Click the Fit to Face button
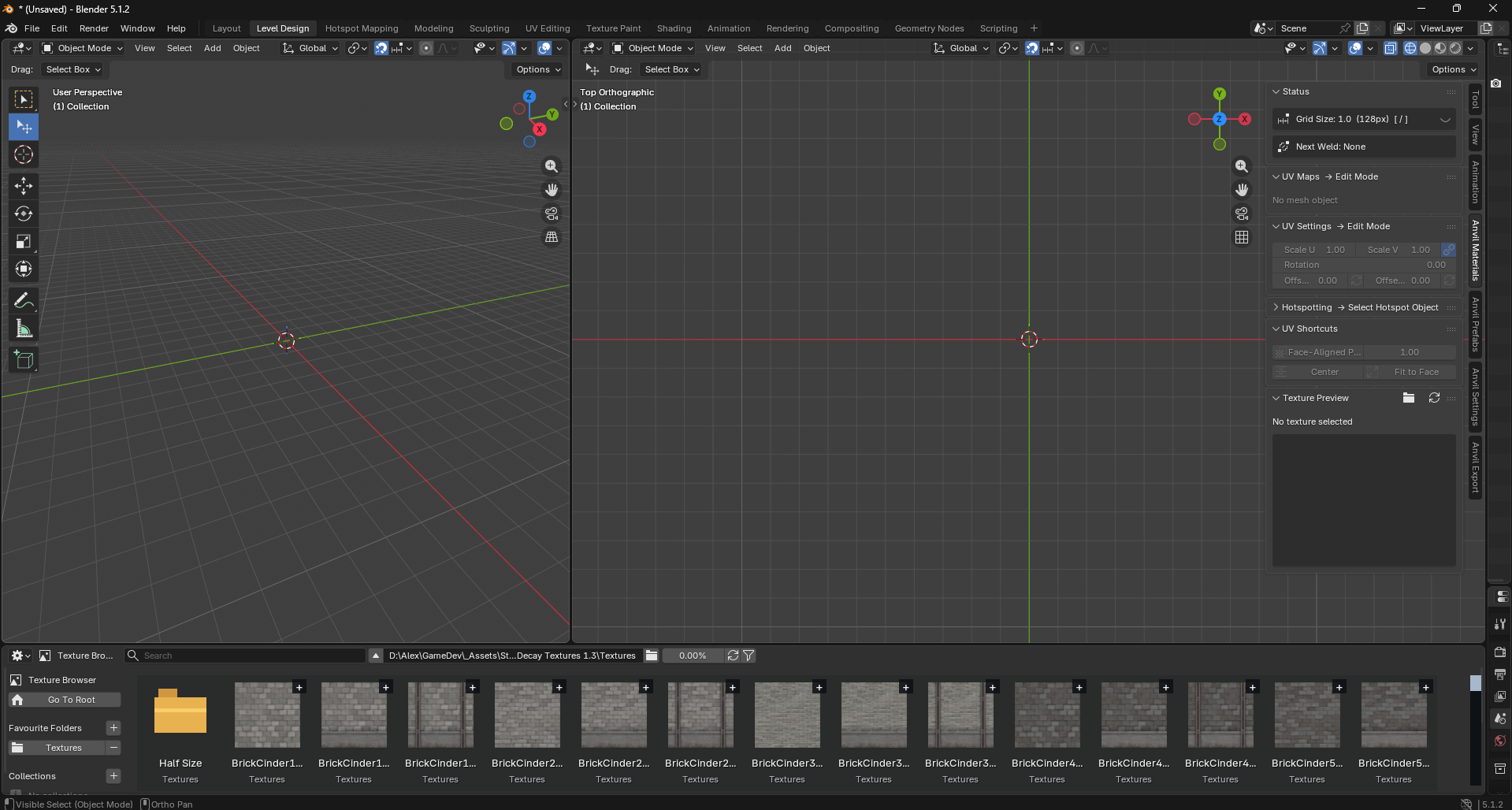 click(1410, 372)
